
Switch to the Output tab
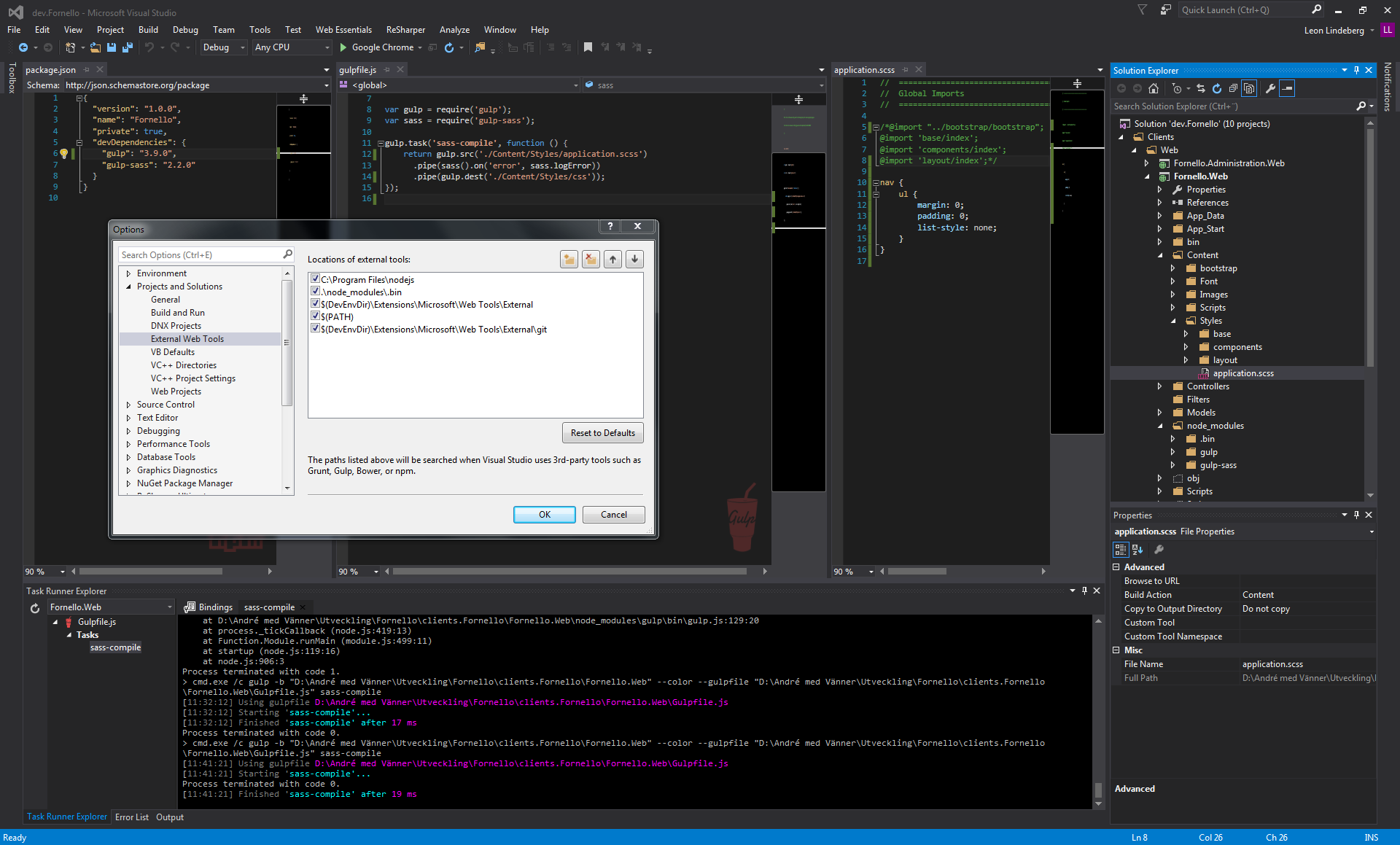pos(170,817)
